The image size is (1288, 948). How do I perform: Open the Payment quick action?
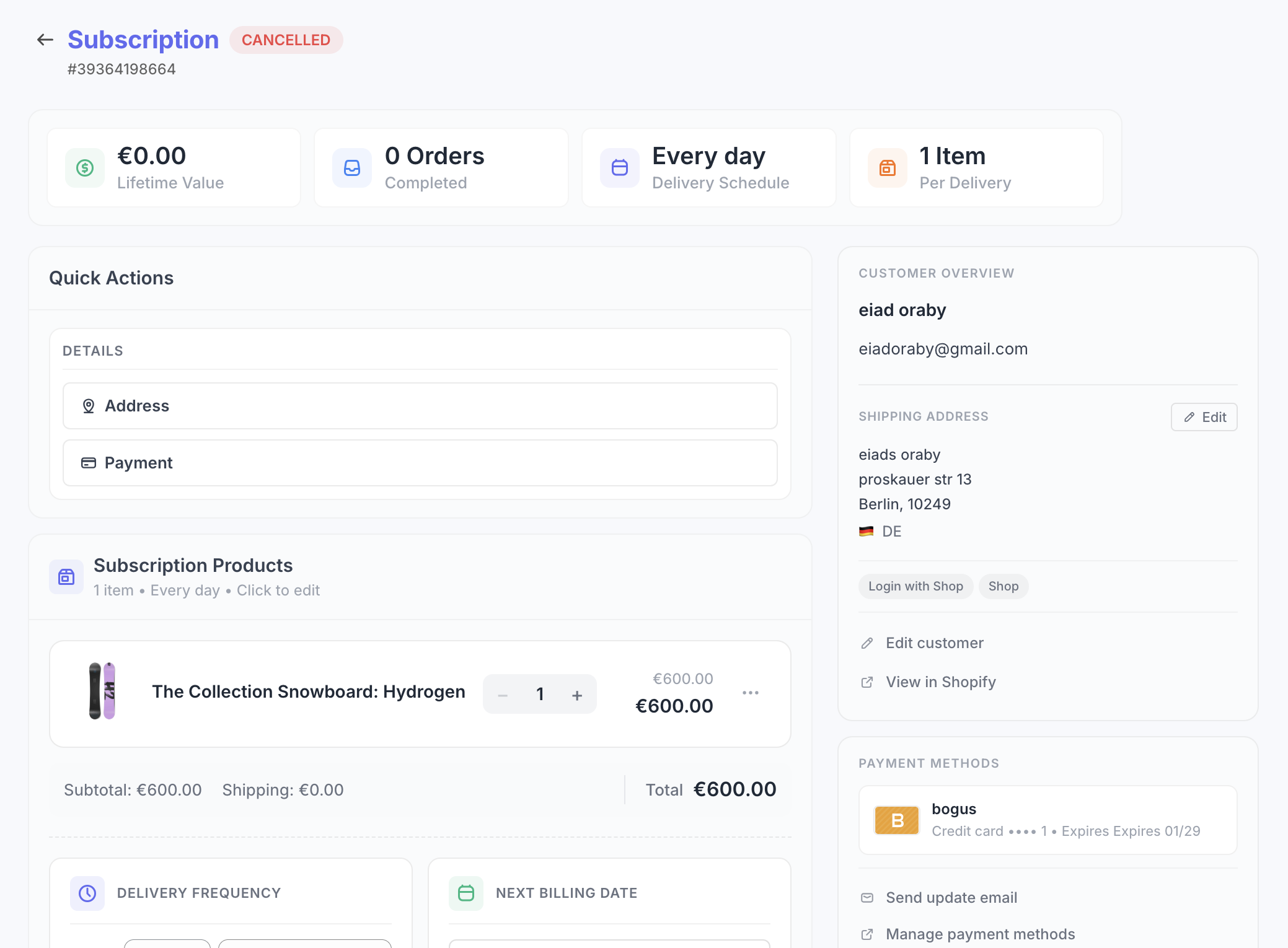coord(420,463)
